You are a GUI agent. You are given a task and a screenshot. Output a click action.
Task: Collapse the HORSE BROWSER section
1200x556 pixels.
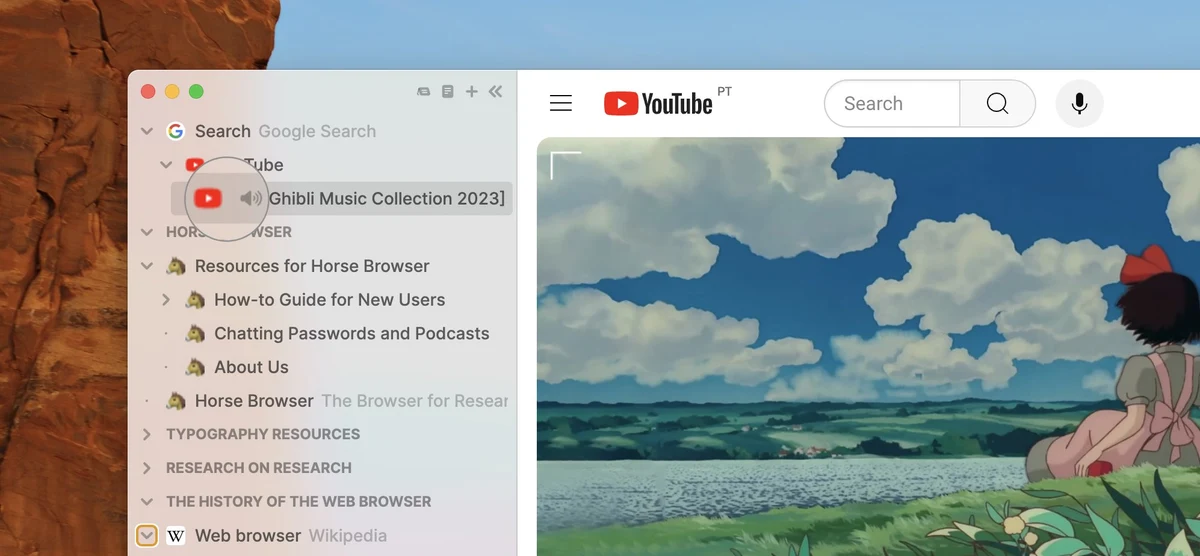pyautogui.click(x=147, y=232)
